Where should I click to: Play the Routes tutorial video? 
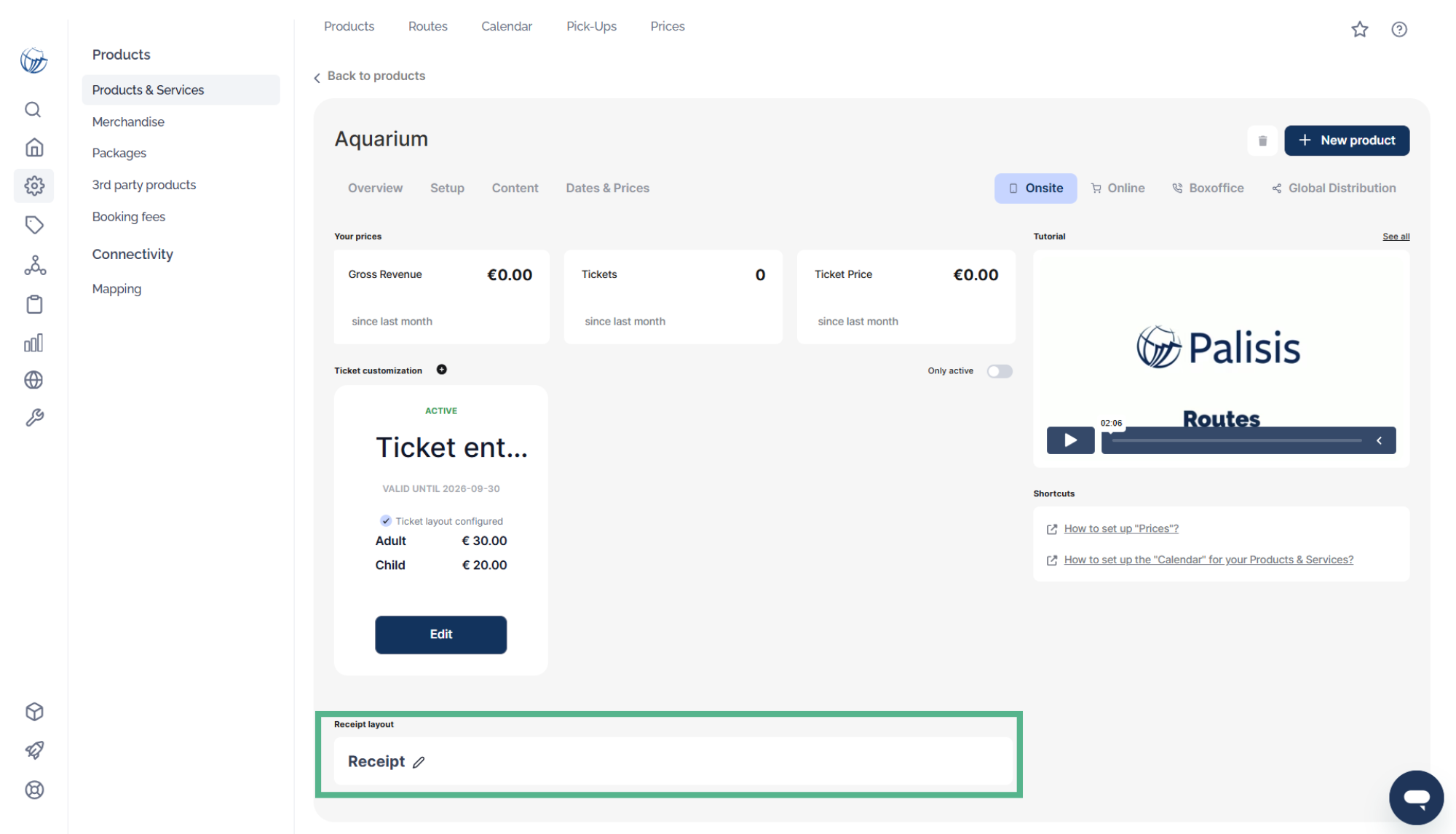tap(1070, 440)
